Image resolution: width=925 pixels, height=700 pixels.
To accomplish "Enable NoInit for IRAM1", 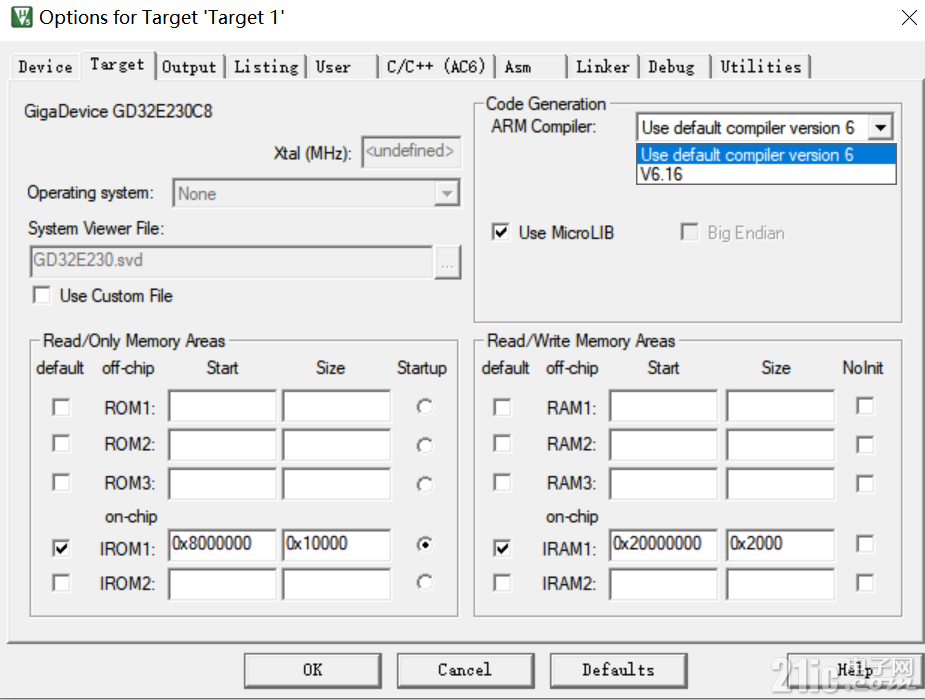I will 865,544.
